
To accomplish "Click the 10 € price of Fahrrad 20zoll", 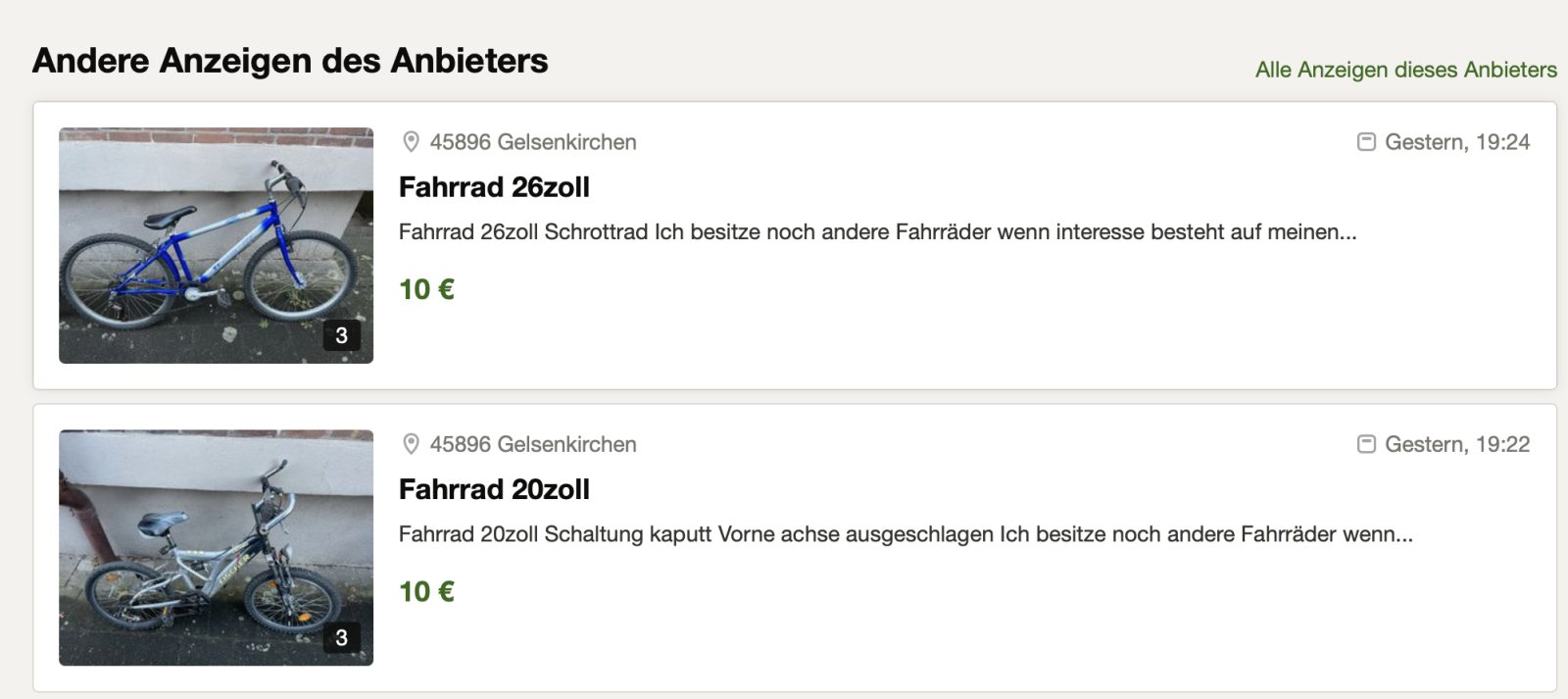I will (x=426, y=591).
